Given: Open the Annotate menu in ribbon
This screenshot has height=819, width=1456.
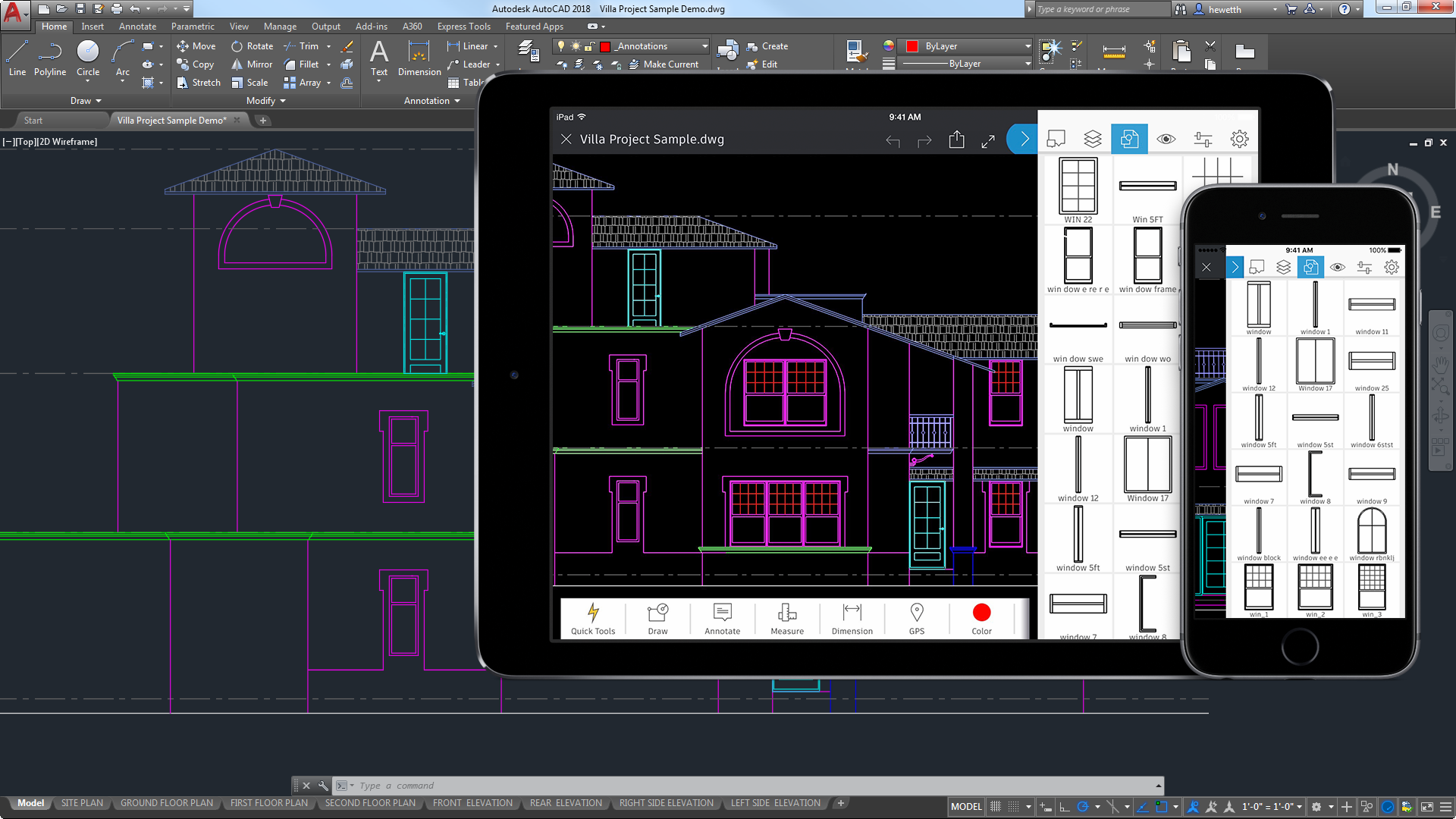Looking at the screenshot, I should click(137, 26).
